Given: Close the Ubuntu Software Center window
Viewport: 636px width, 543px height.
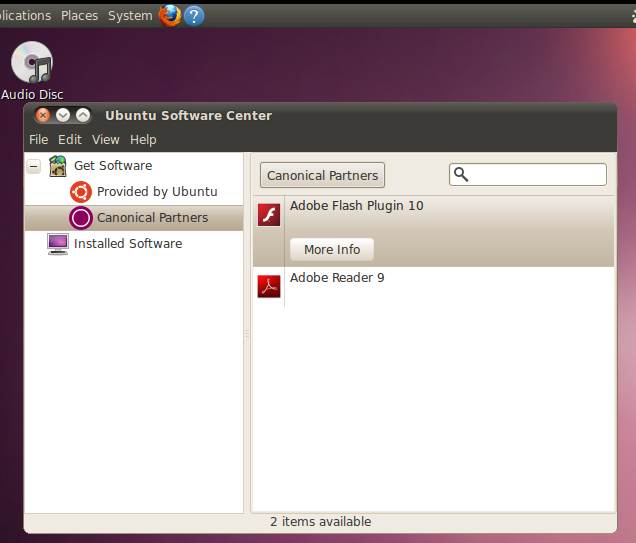Looking at the screenshot, I should pyautogui.click(x=43, y=116).
